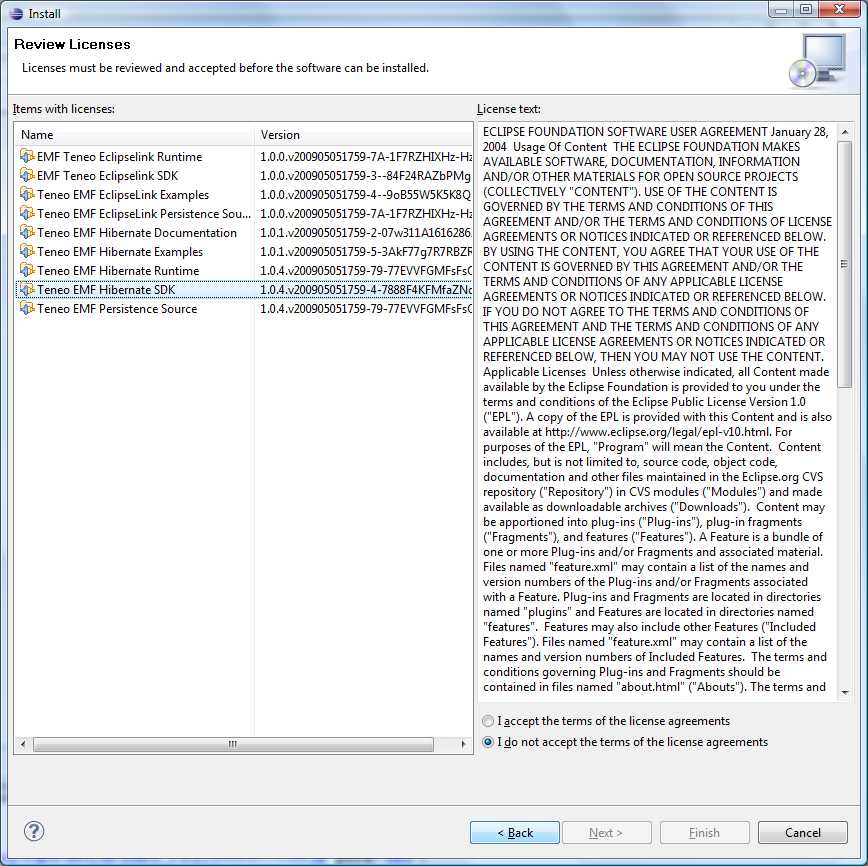The height and width of the screenshot is (866, 868).
Task: Go back with the Back button
Action: tap(515, 832)
